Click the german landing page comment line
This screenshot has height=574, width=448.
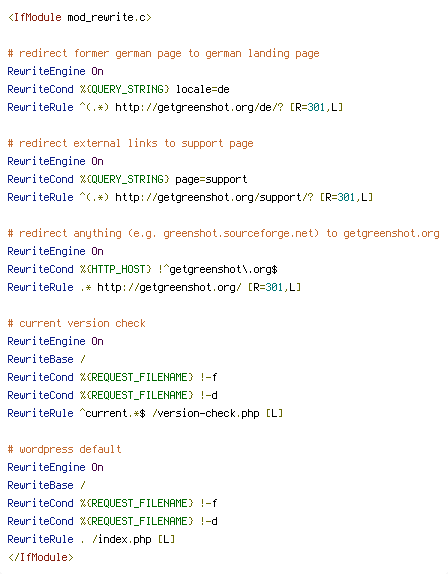[x=164, y=53]
